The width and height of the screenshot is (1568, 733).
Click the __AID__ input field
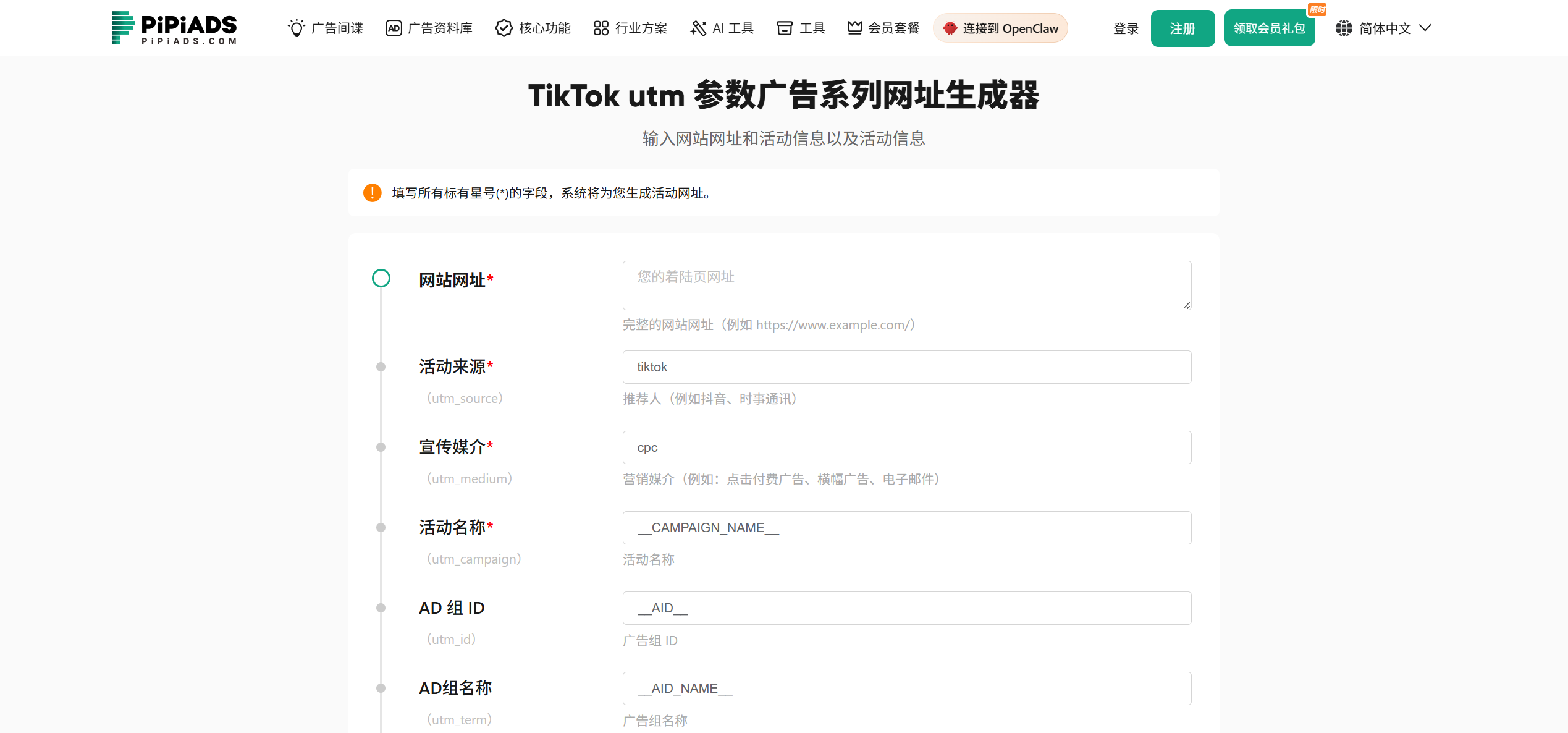(x=907, y=608)
